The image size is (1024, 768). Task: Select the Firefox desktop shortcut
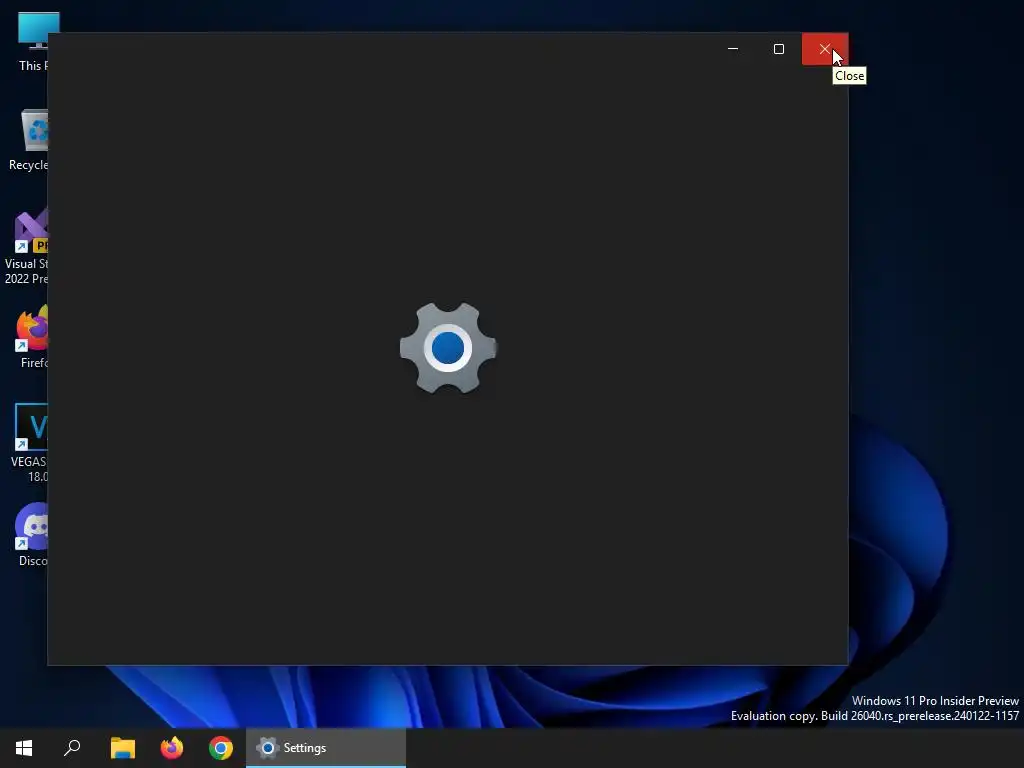pyautogui.click(x=33, y=337)
